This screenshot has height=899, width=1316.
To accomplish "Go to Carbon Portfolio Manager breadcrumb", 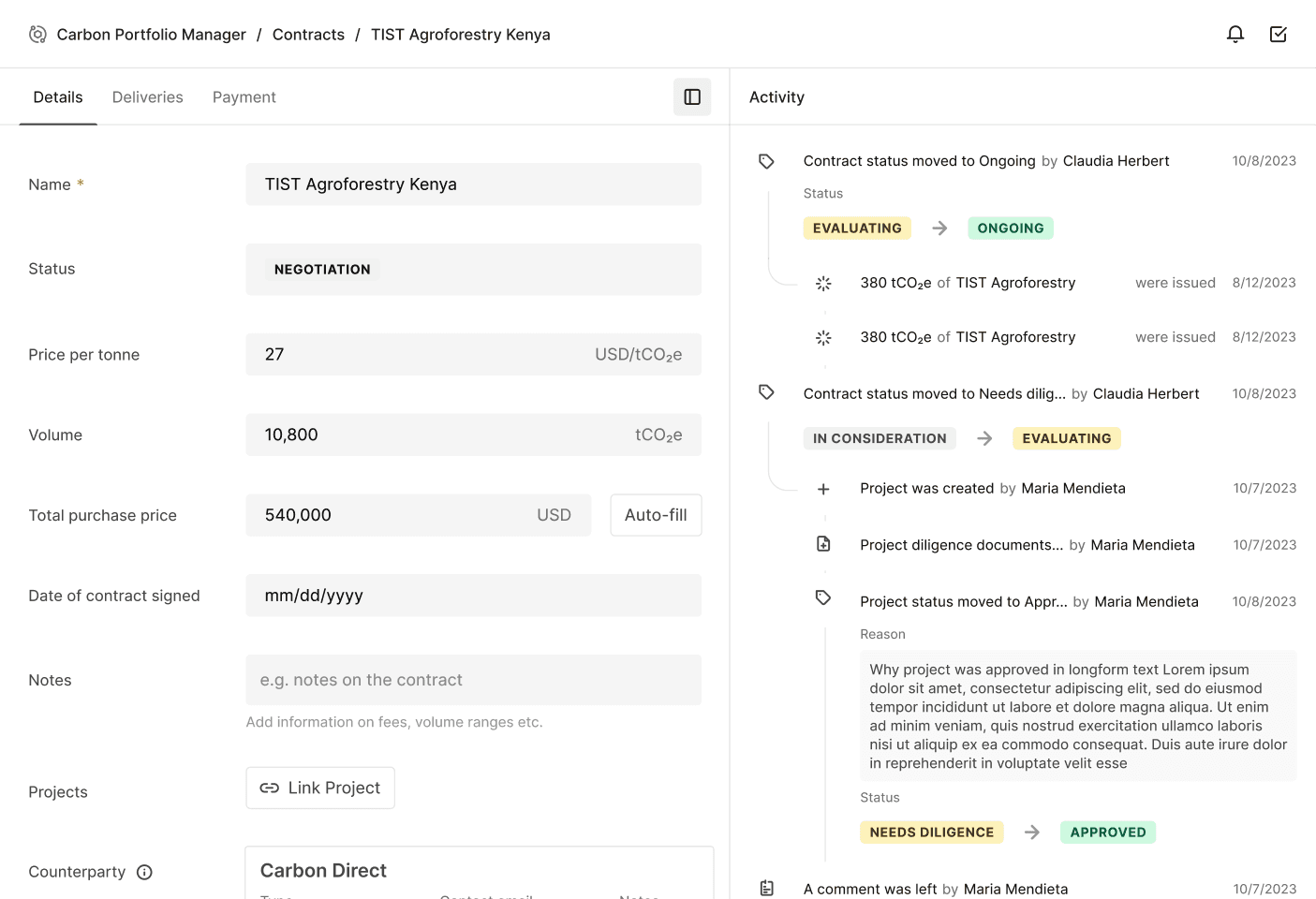I will tap(151, 35).
